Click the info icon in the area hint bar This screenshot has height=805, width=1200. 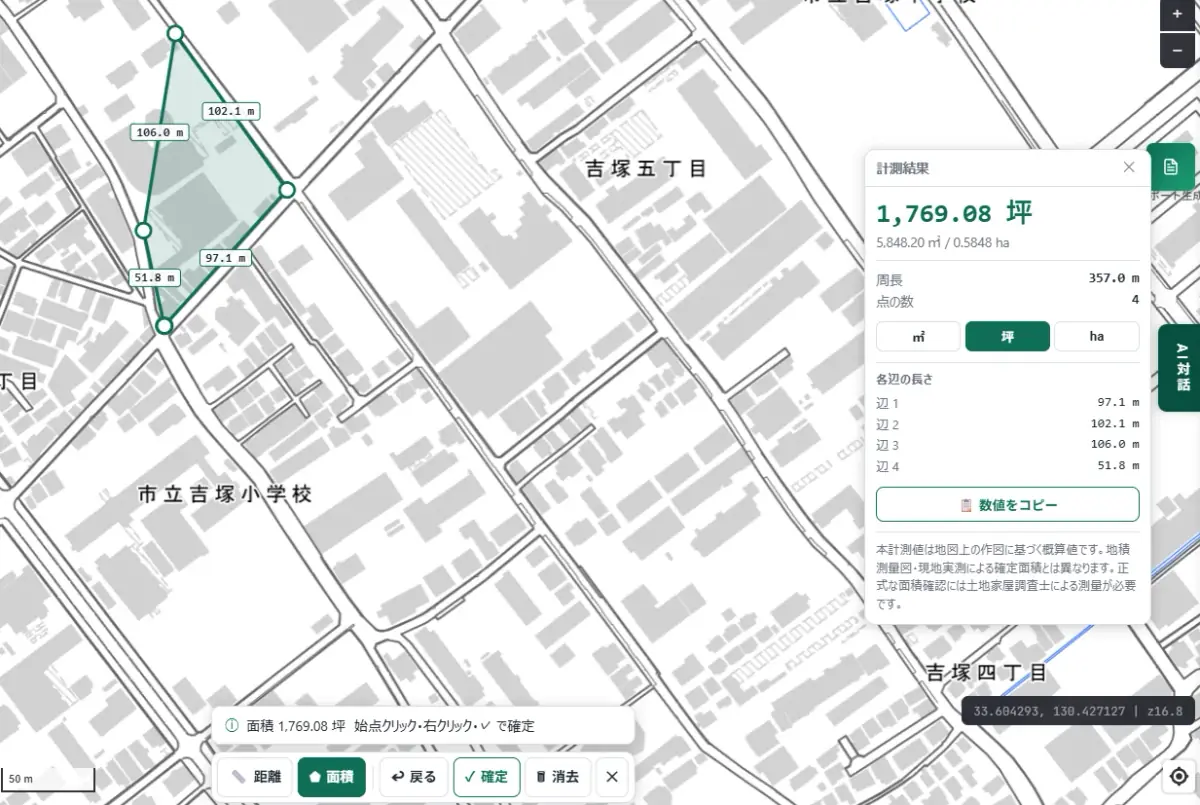tap(232, 726)
